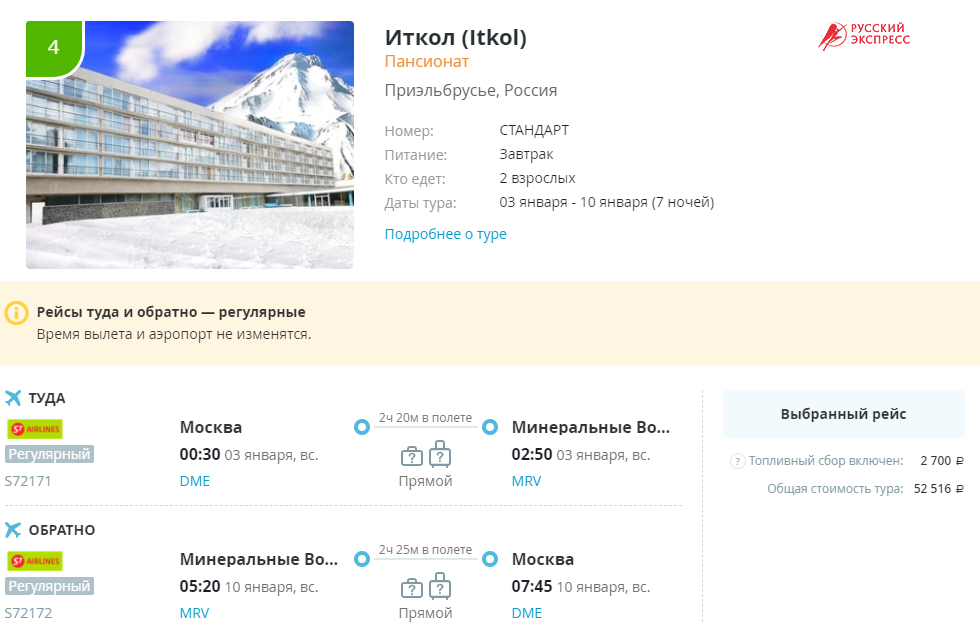
Task: Click the DME departure airport link on outbound
Action: (195, 481)
